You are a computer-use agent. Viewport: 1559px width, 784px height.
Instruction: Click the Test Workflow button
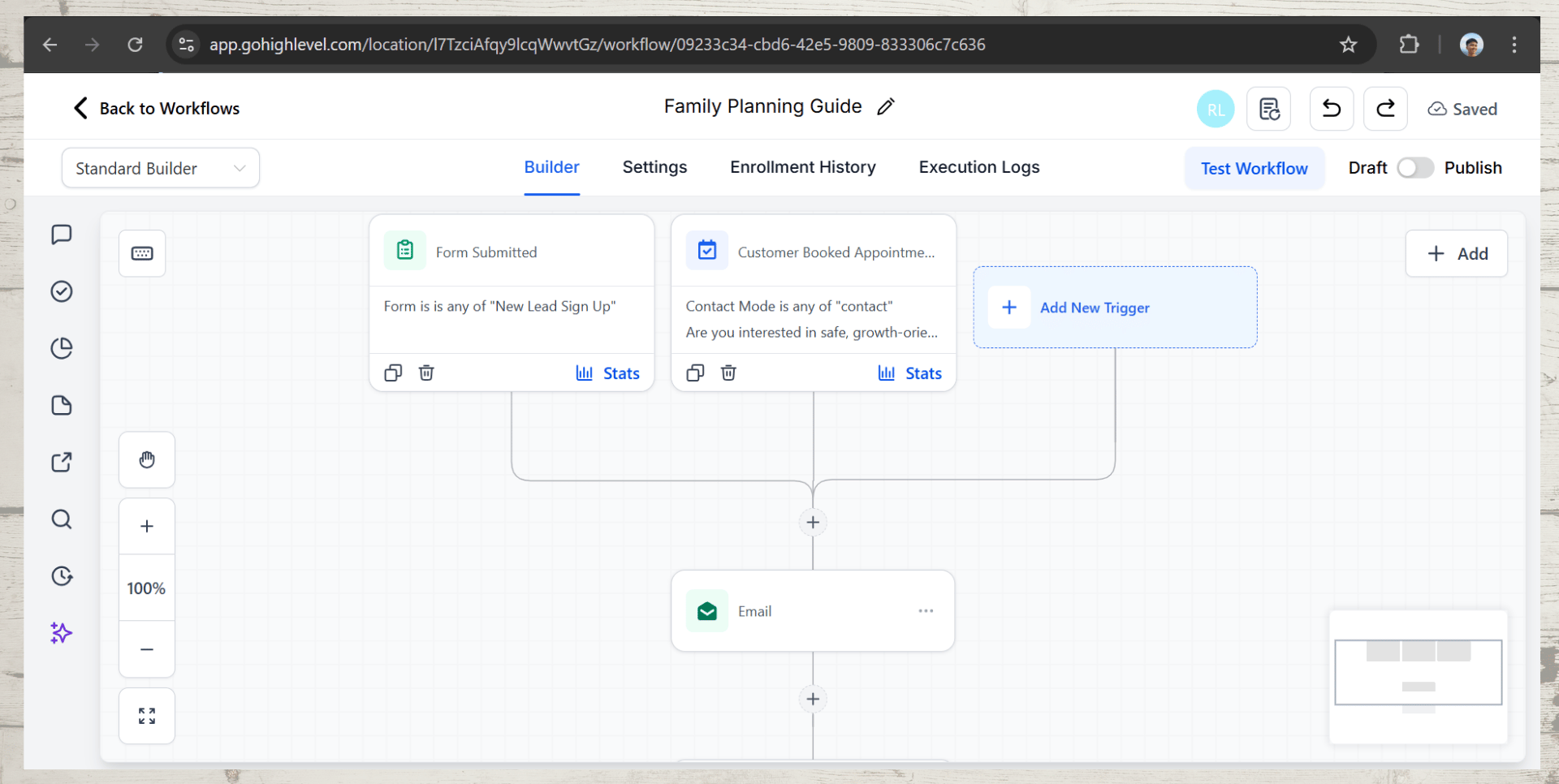[x=1254, y=168]
